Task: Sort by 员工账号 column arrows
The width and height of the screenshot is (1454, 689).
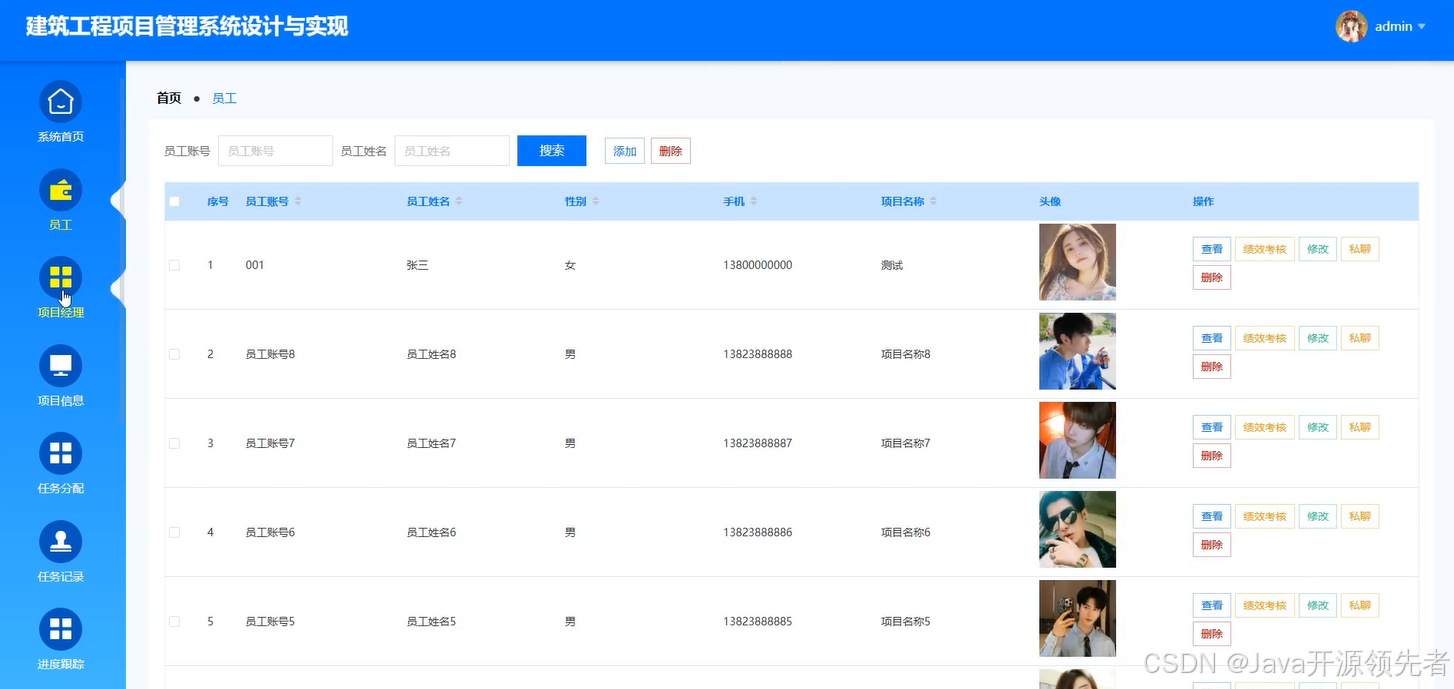Action: [298, 202]
